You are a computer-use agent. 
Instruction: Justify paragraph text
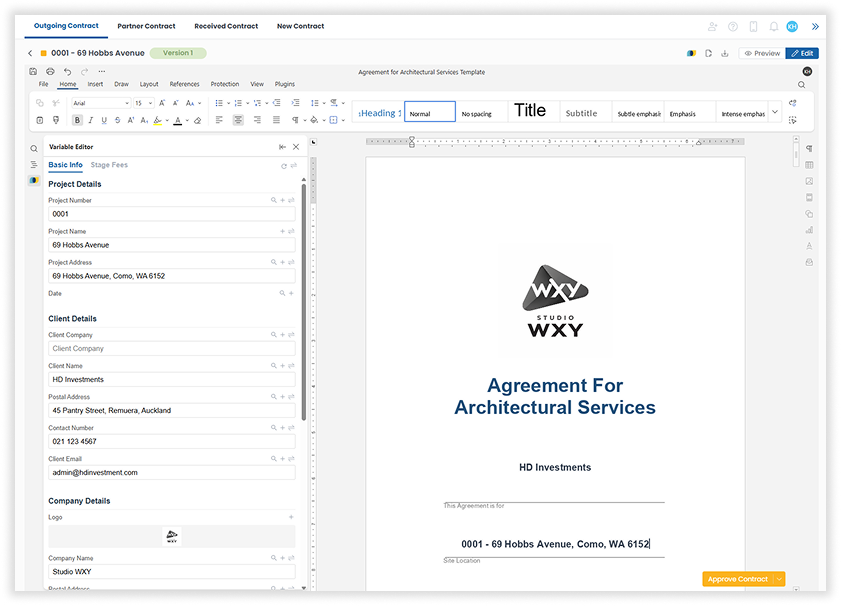coord(276,120)
